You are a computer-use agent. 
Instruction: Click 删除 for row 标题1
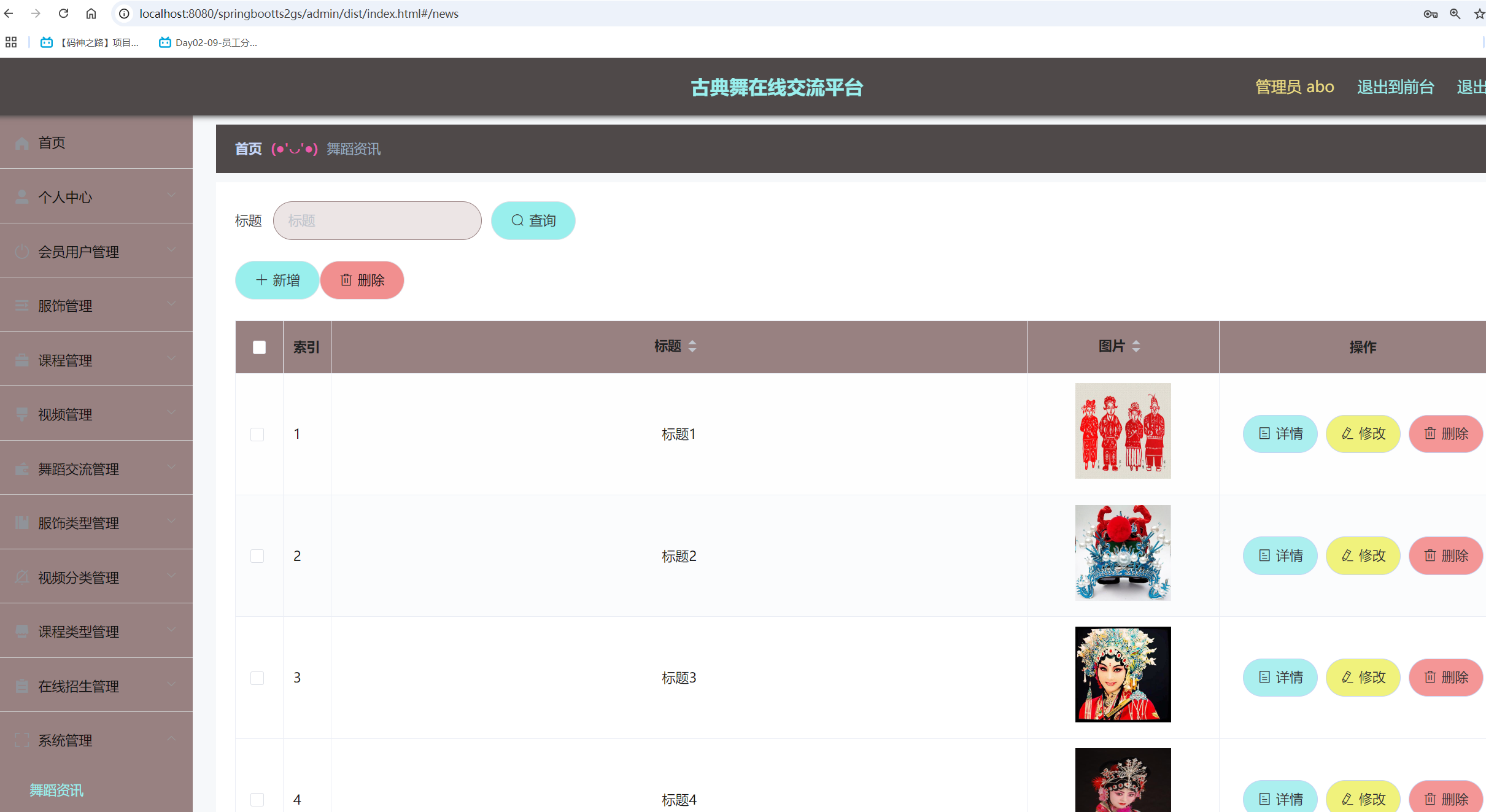[x=1446, y=434]
